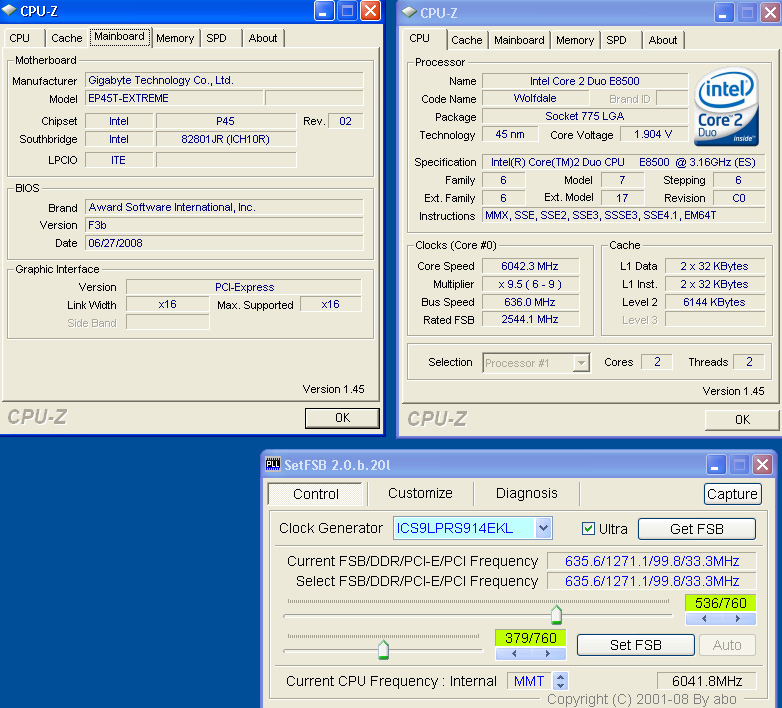The image size is (782, 708).
Task: Click the 536/760 green value box
Action: coord(721,603)
